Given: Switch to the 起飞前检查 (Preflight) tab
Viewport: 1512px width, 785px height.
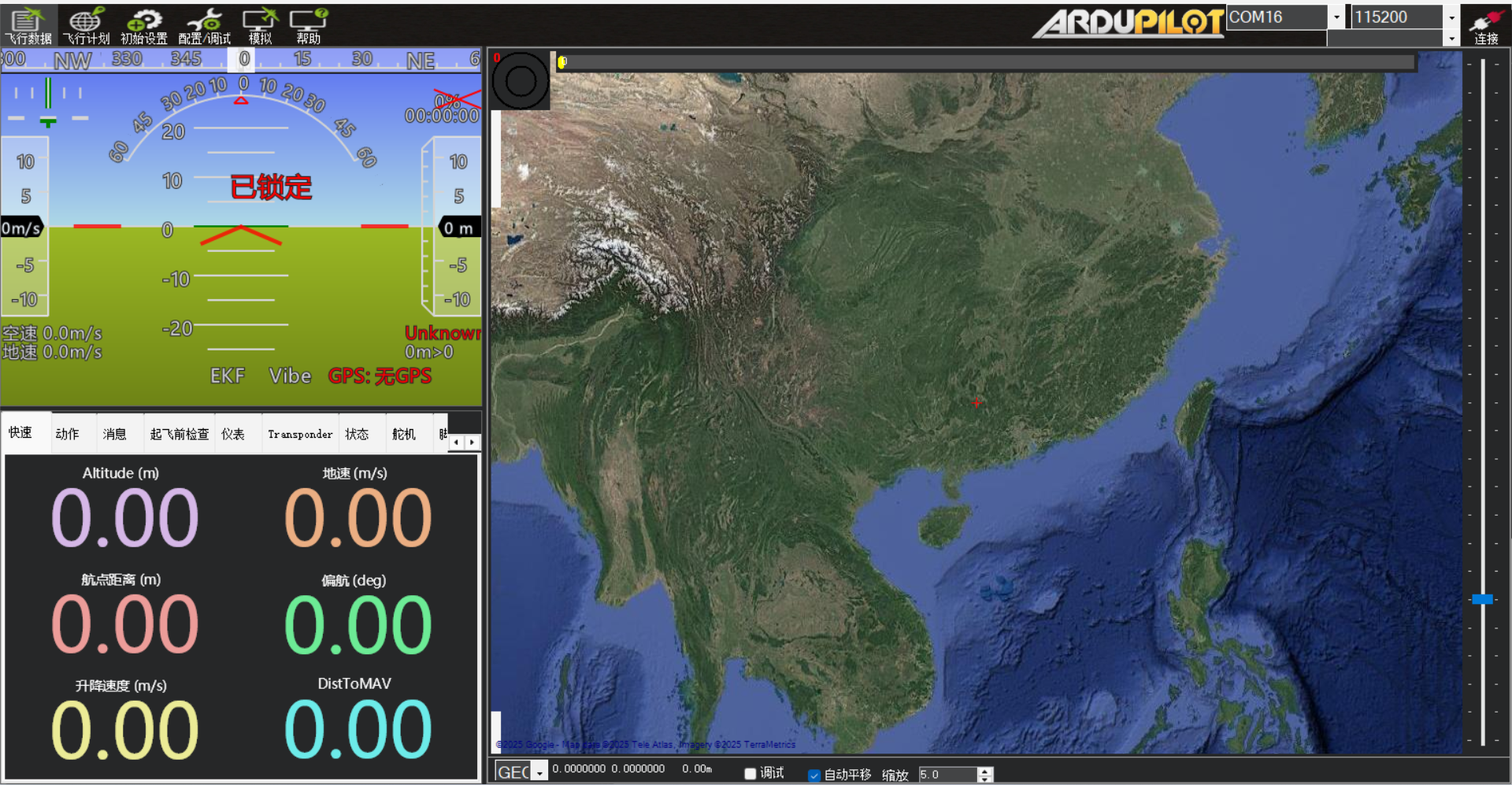Looking at the screenshot, I should coord(180,434).
